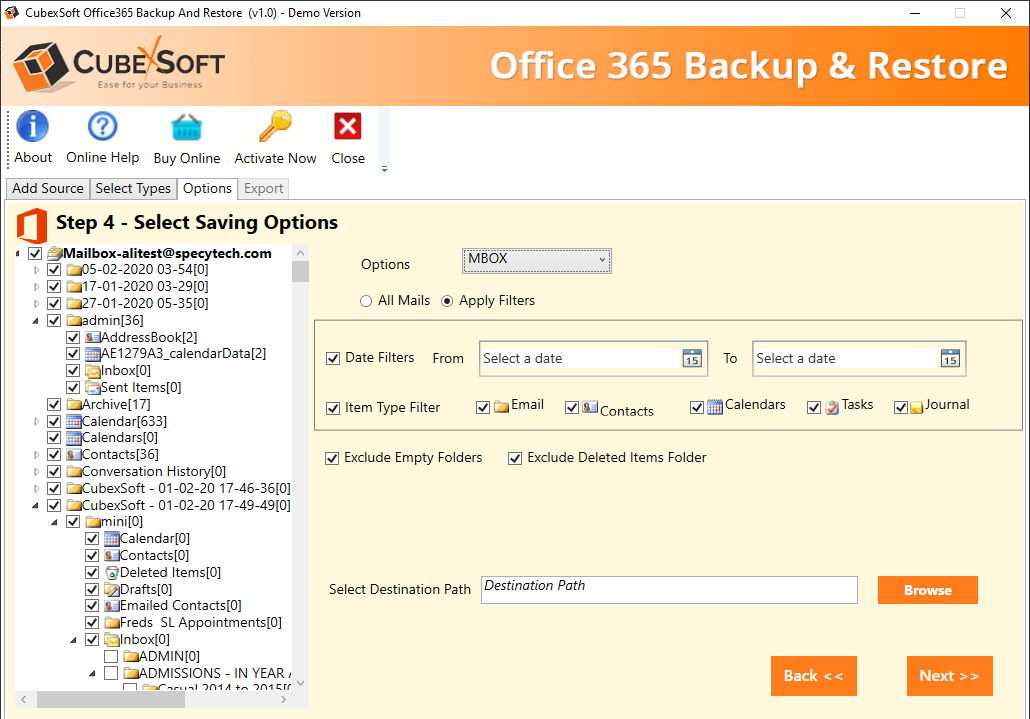Open Online Help question mark icon

[x=102, y=126]
